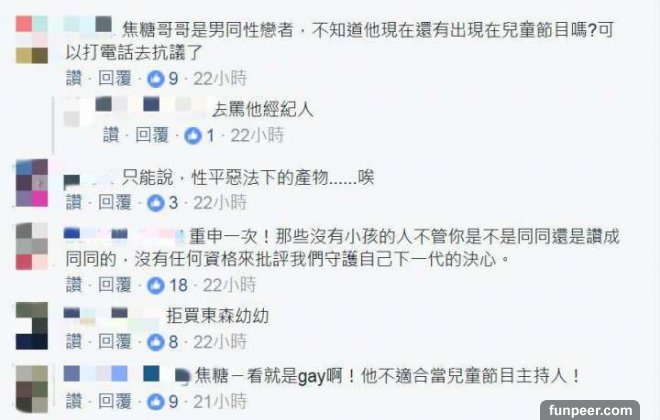Click the like reaction icon with count 18
This screenshot has width=660, height=420.
(x=155, y=285)
